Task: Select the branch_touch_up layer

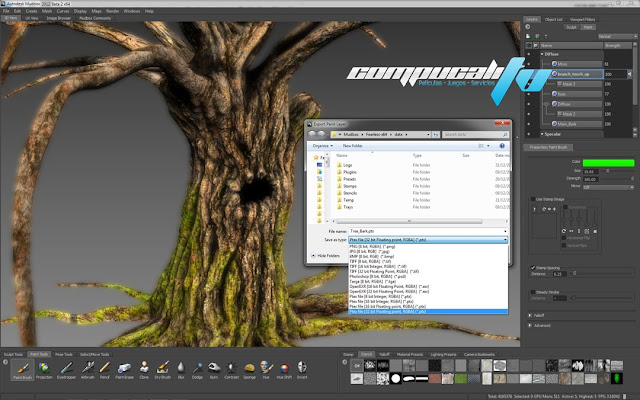Action: click(x=576, y=74)
